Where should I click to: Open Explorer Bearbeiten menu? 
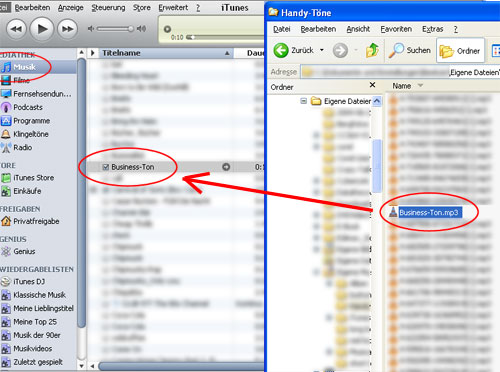318,29
